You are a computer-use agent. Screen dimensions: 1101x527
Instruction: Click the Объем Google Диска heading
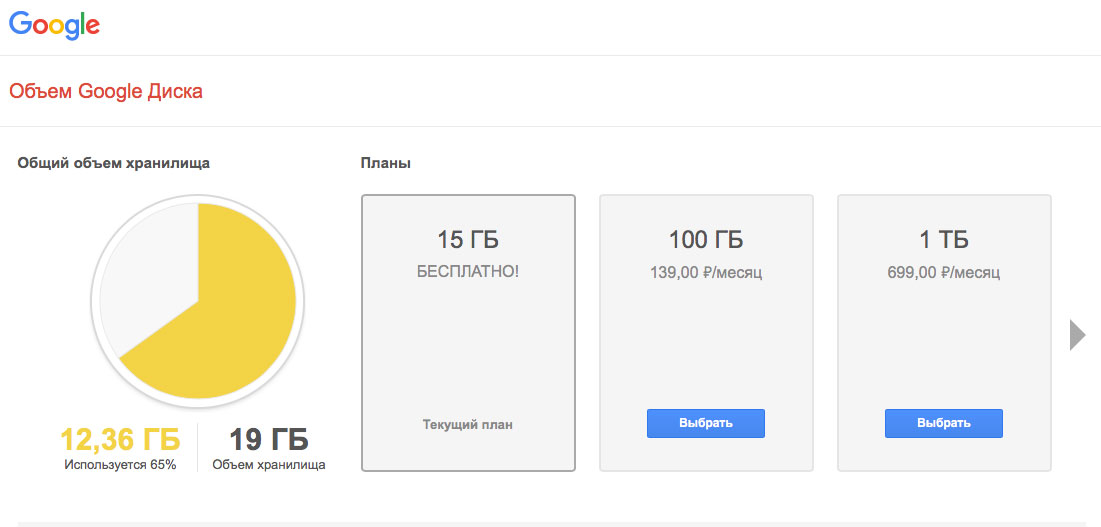click(x=106, y=91)
